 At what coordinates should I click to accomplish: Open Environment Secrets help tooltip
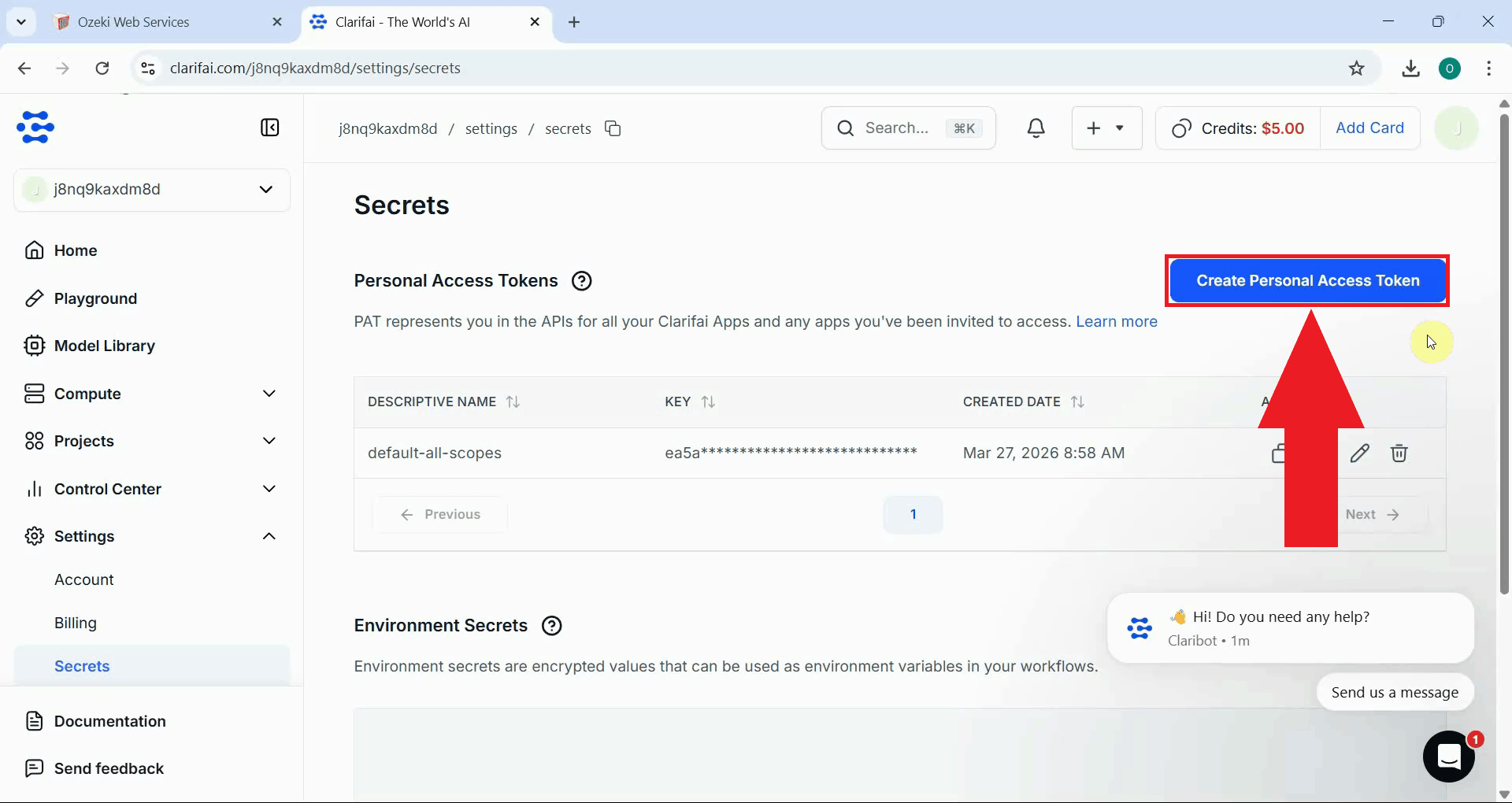[x=551, y=625]
